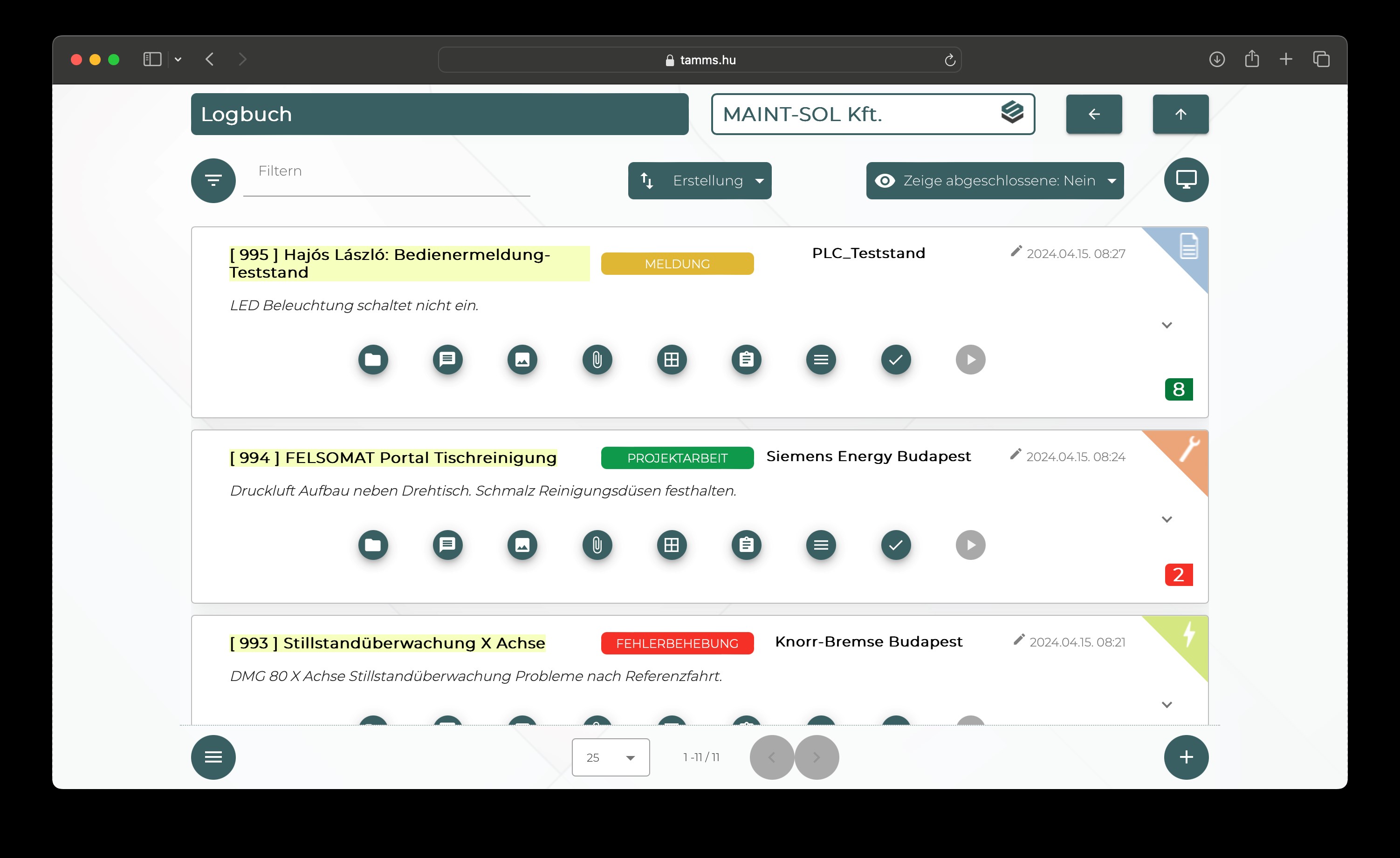Open the bottom hamburger menu button
This screenshot has height=858, width=1400.
point(213,757)
